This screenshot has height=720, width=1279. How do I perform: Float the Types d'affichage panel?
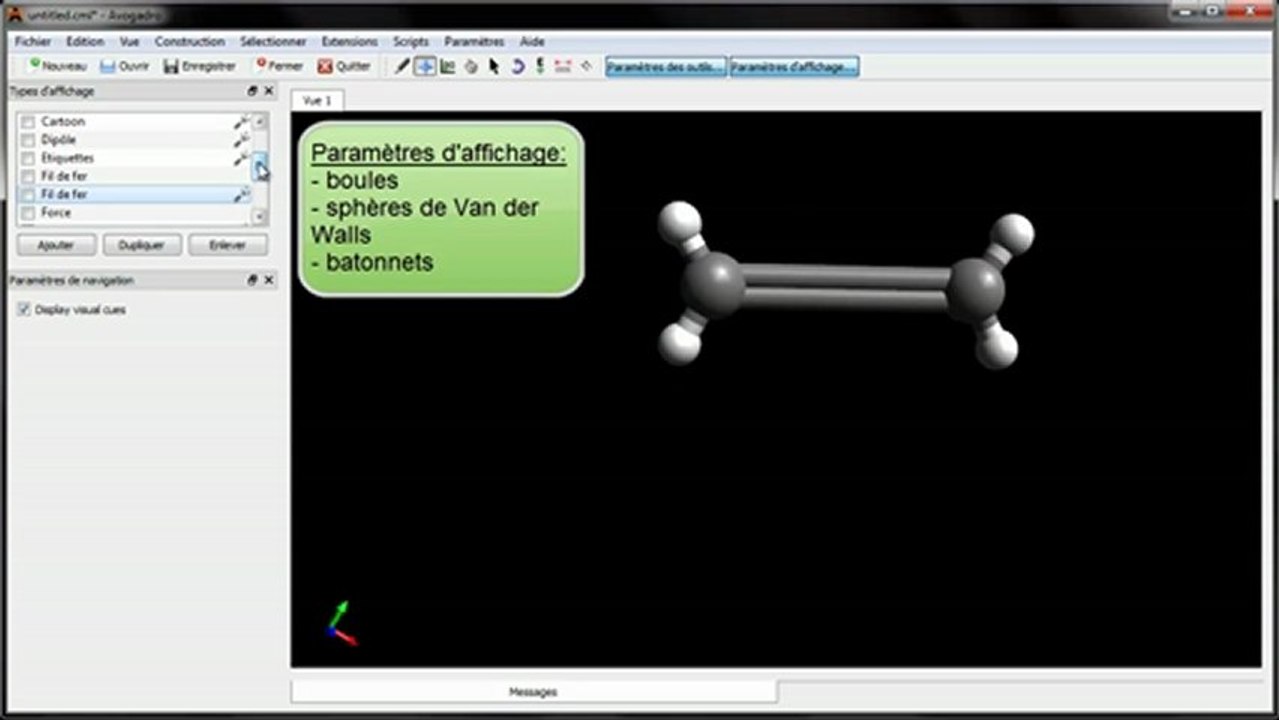coord(253,91)
